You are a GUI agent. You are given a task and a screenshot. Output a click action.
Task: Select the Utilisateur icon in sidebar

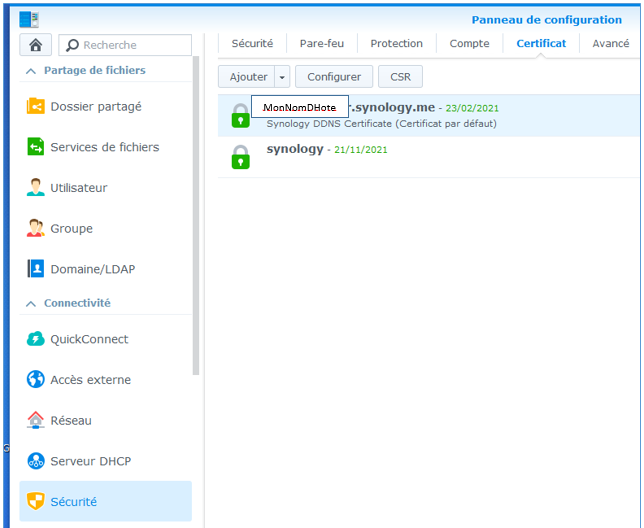35,188
